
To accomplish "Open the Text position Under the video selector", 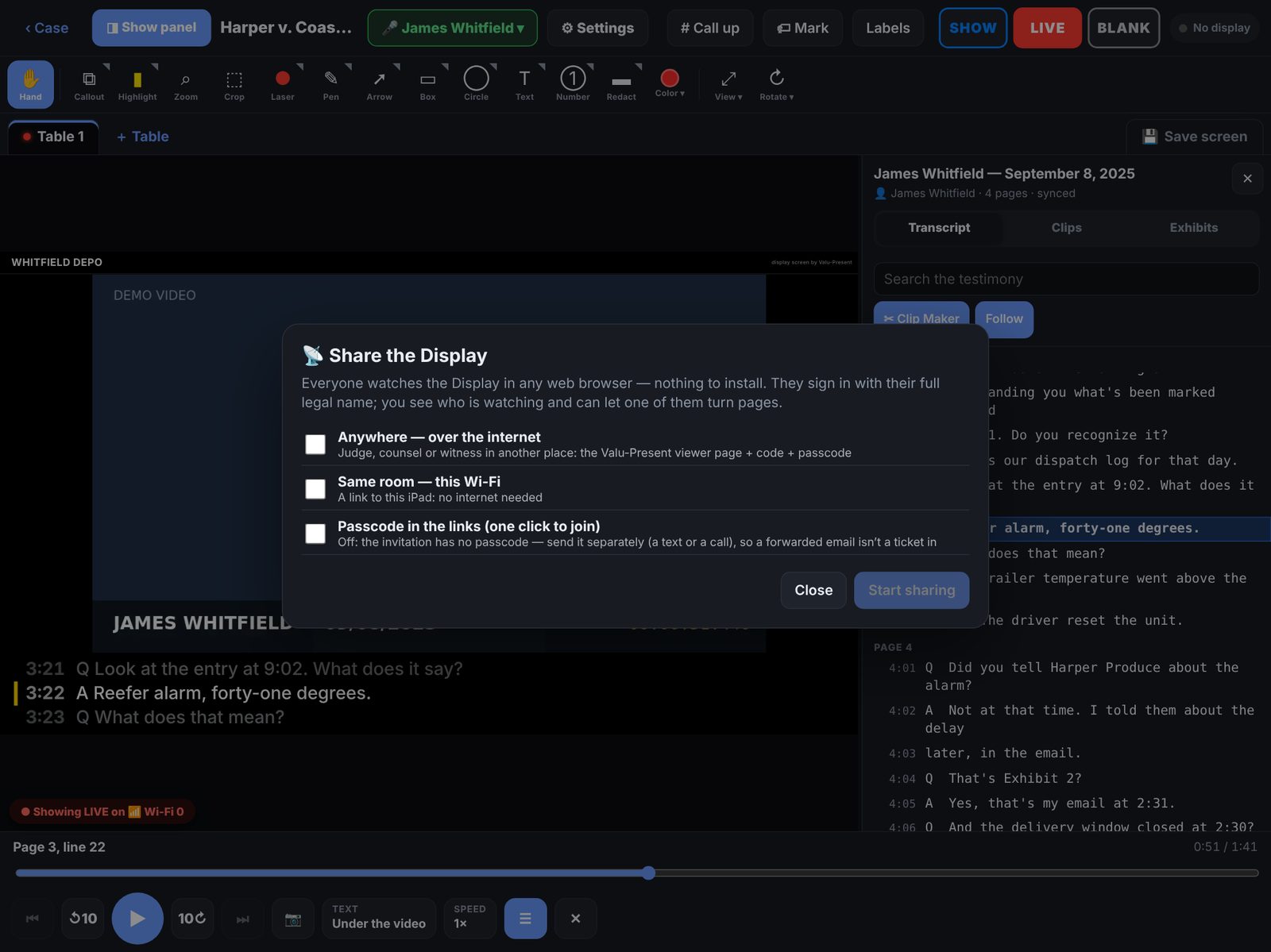I will (379, 919).
